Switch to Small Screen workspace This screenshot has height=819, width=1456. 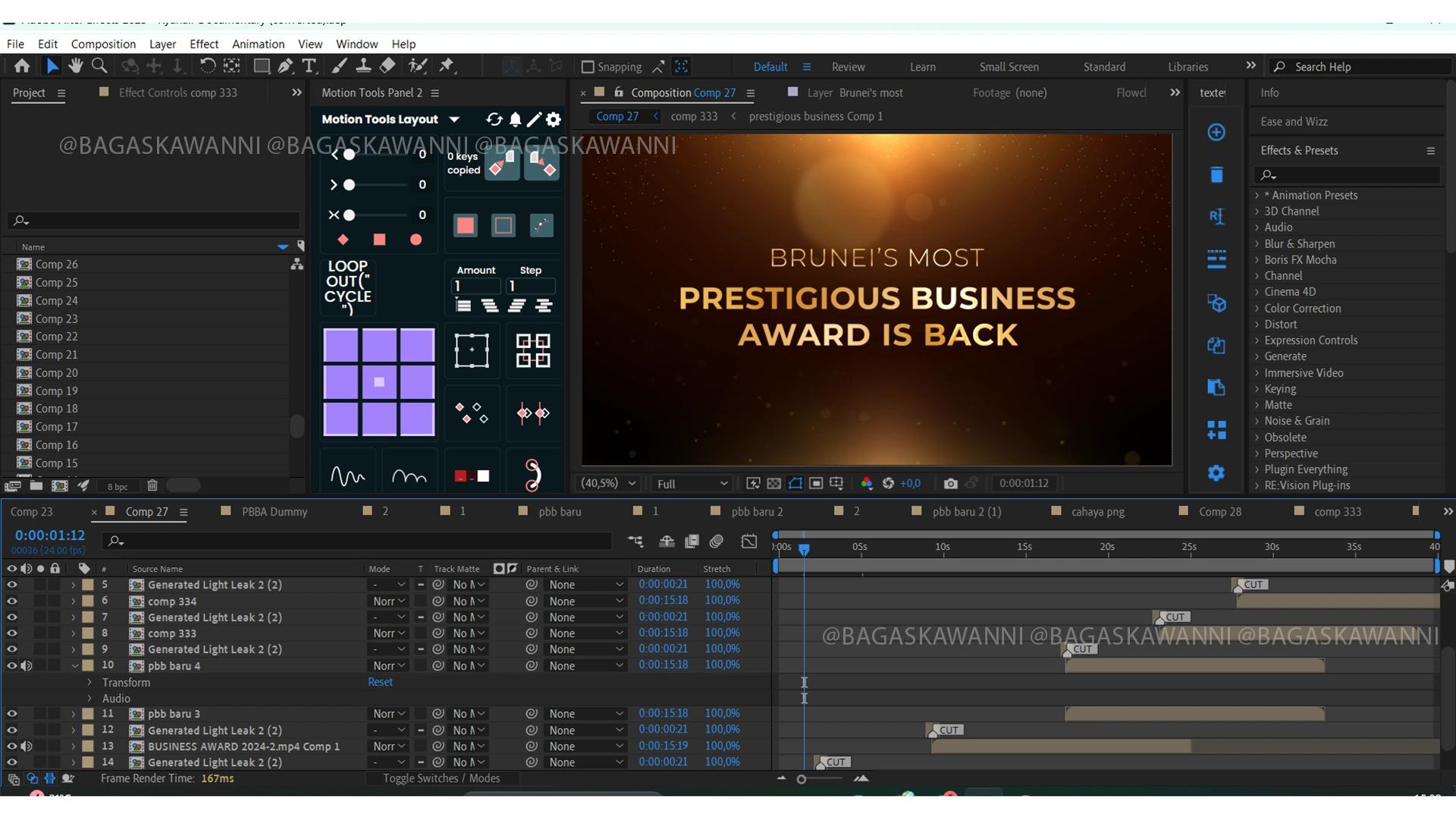[x=1009, y=67]
